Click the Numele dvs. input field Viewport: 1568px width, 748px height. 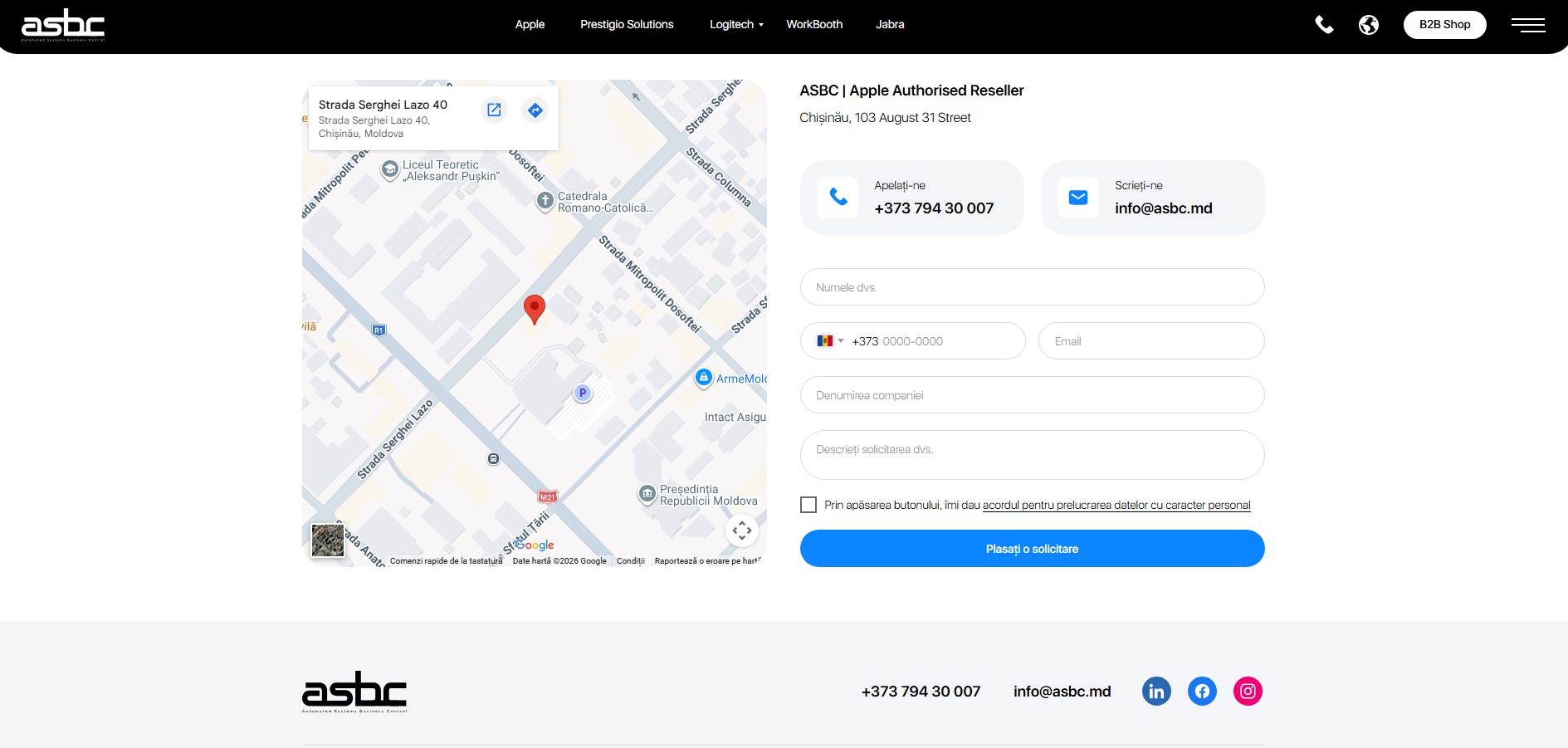(x=1032, y=287)
